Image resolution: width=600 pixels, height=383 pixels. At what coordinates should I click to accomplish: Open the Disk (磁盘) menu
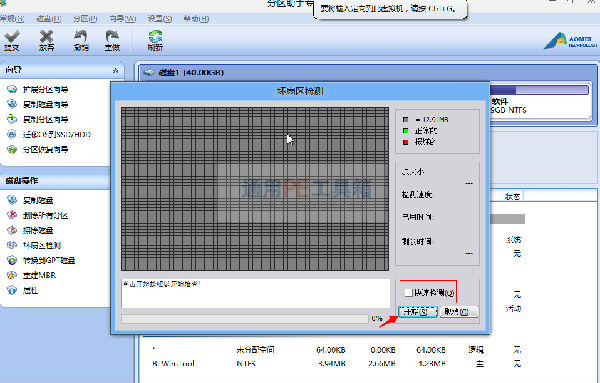coord(49,18)
